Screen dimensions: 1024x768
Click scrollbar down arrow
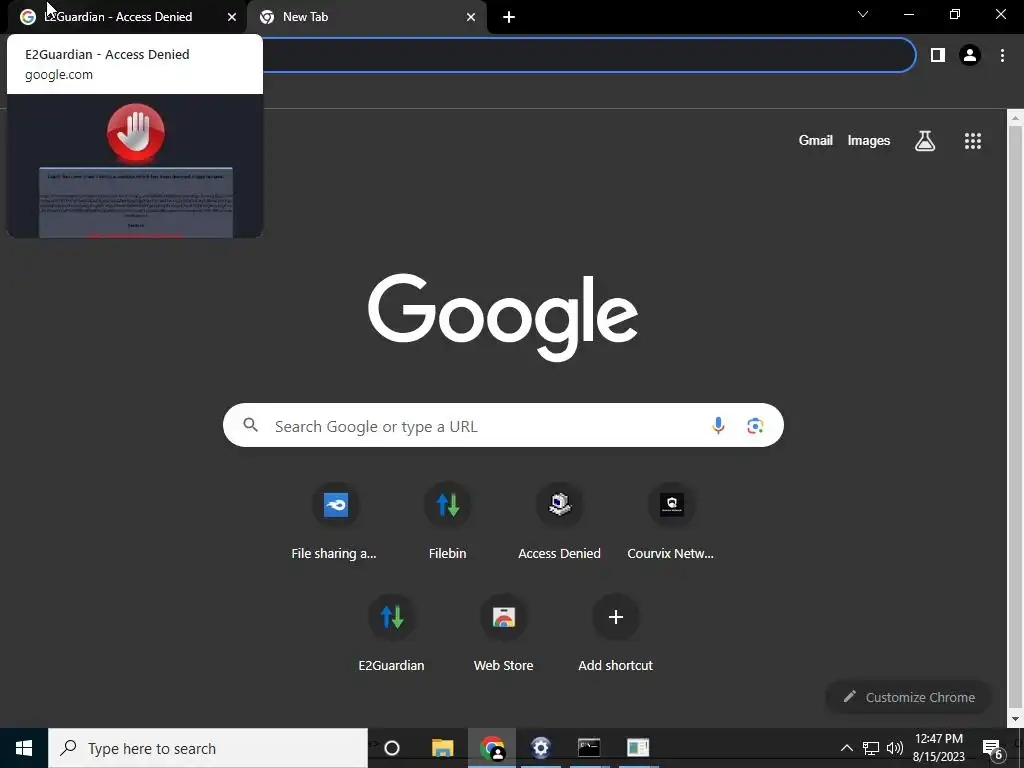click(x=1015, y=720)
